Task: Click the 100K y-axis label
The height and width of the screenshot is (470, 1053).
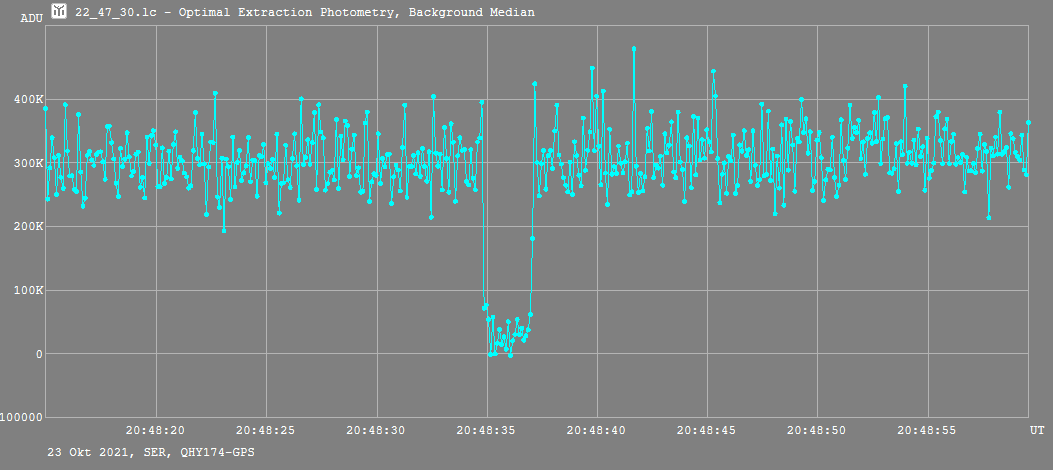Action: coord(27,291)
